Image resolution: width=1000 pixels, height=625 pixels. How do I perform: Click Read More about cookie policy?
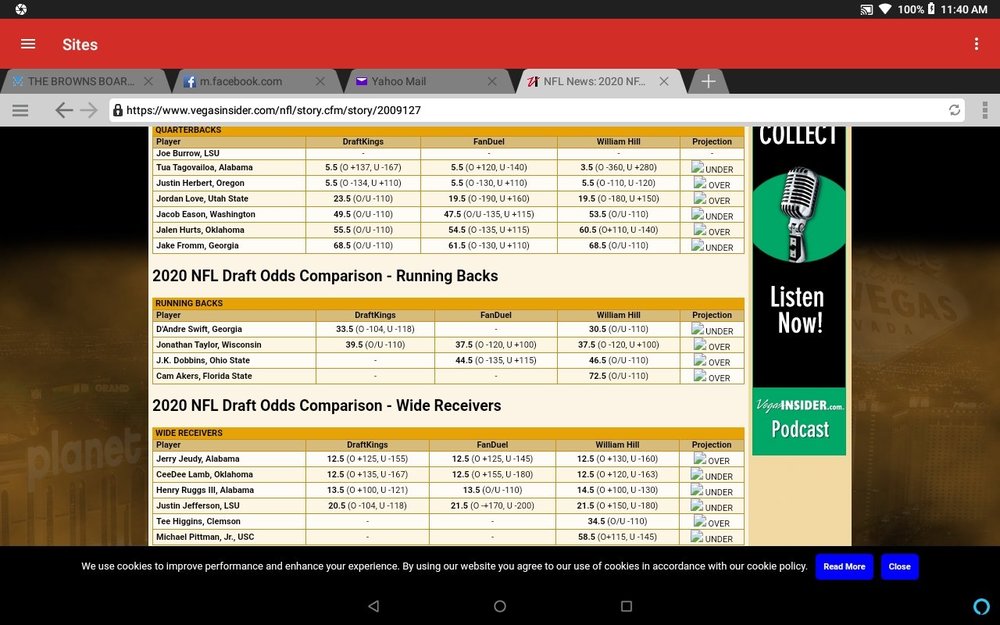pyautogui.click(x=844, y=566)
